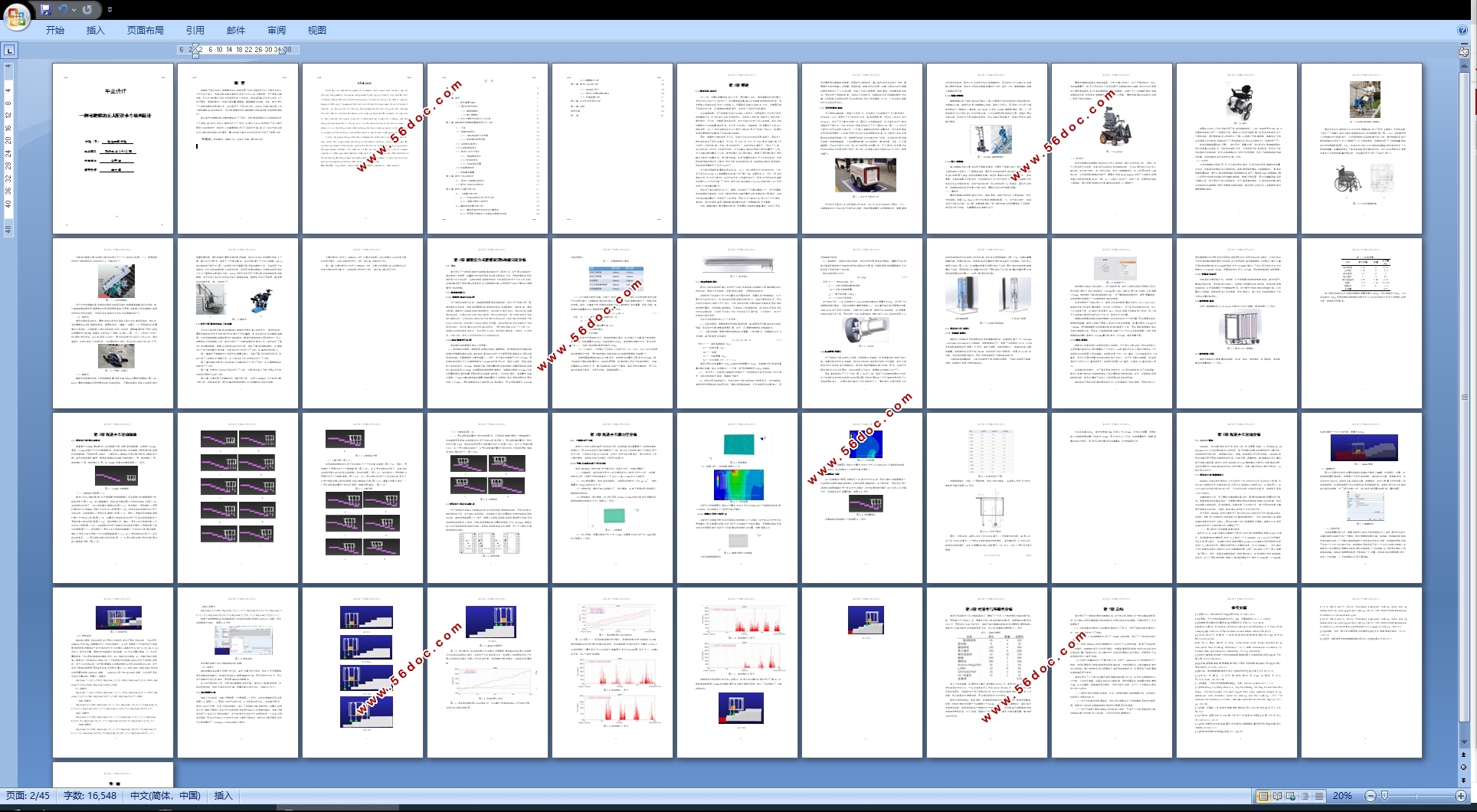Click the Redo icon in quick access toolbar

(x=87, y=10)
